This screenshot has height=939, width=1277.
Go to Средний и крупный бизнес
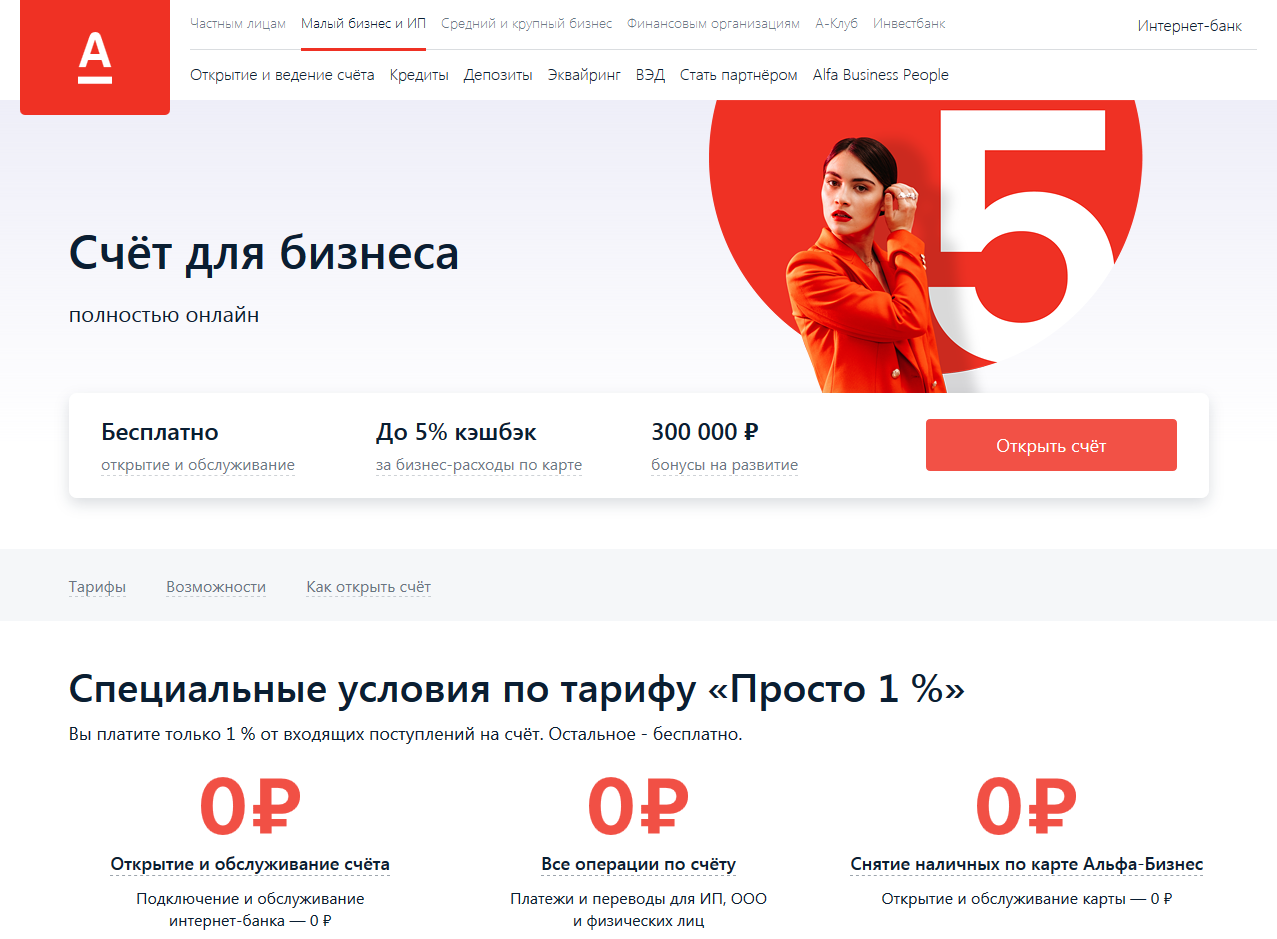[x=526, y=23]
